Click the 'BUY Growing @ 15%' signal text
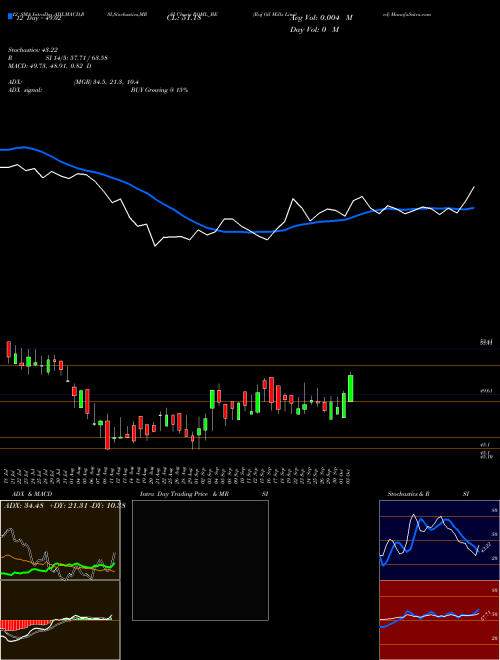Viewport: 500px width, 660px height. [x=159, y=90]
